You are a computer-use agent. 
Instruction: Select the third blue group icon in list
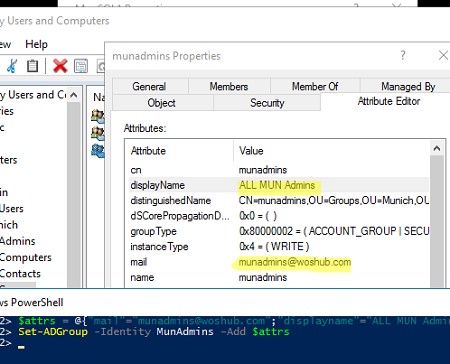[98, 151]
